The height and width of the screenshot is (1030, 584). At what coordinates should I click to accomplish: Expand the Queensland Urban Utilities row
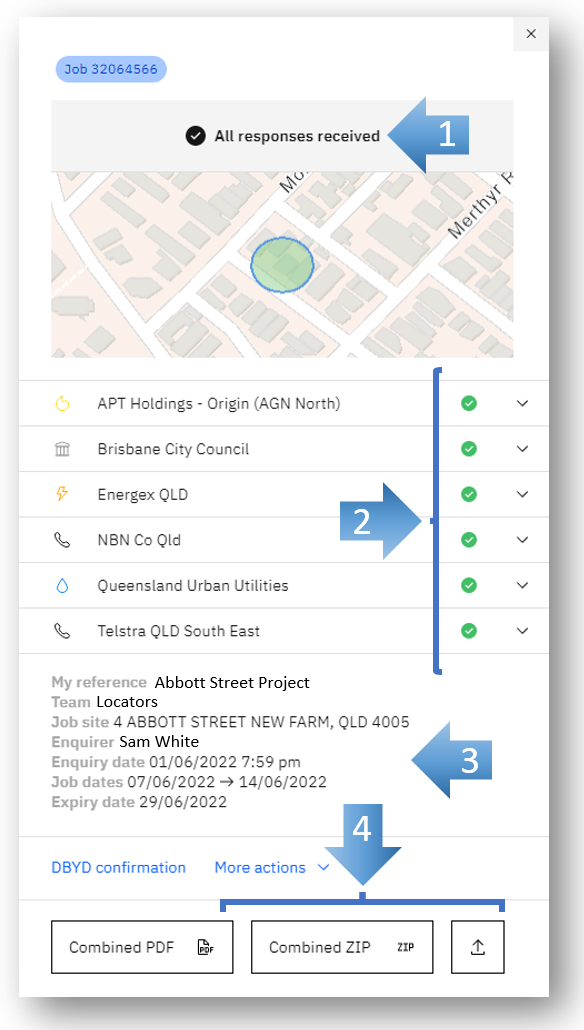click(x=522, y=585)
